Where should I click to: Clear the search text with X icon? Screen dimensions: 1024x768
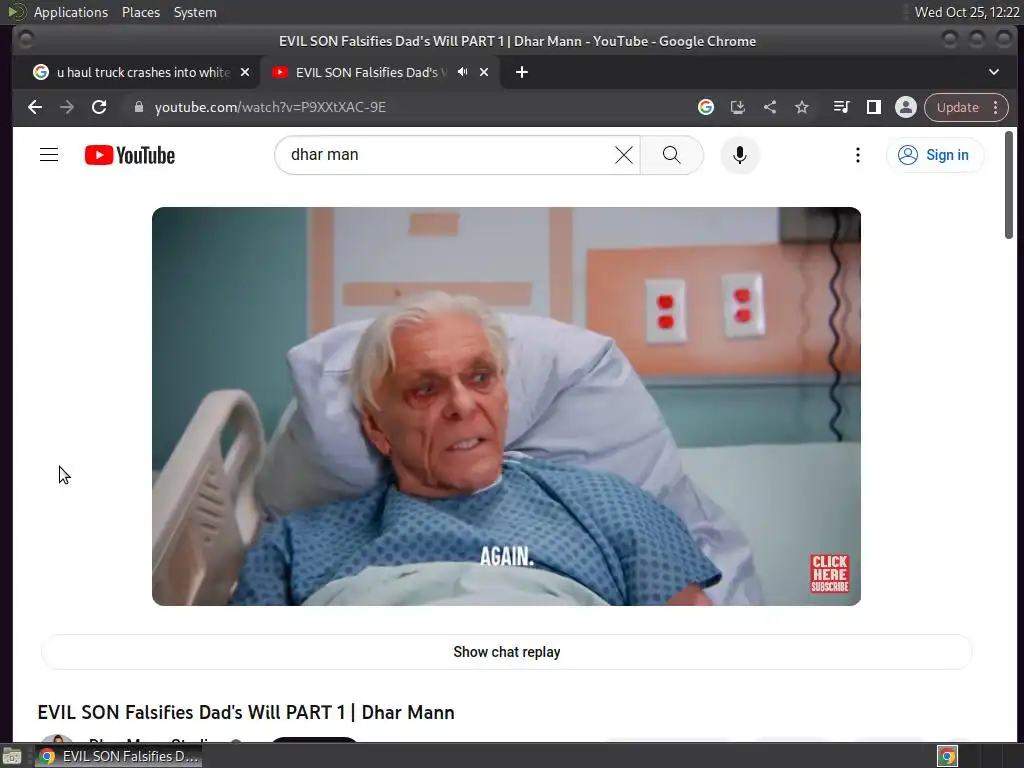pos(624,155)
